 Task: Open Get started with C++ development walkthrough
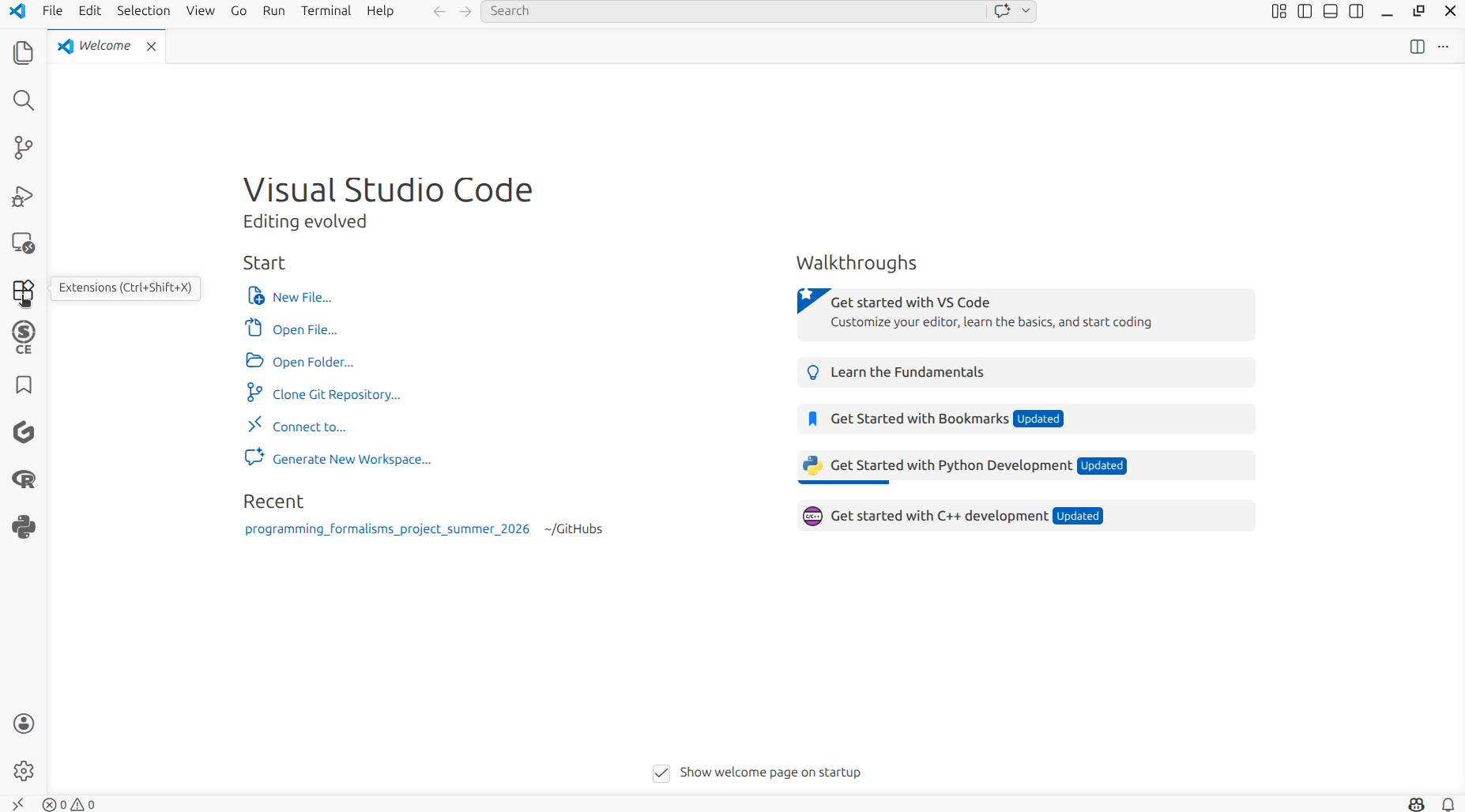coord(1026,516)
